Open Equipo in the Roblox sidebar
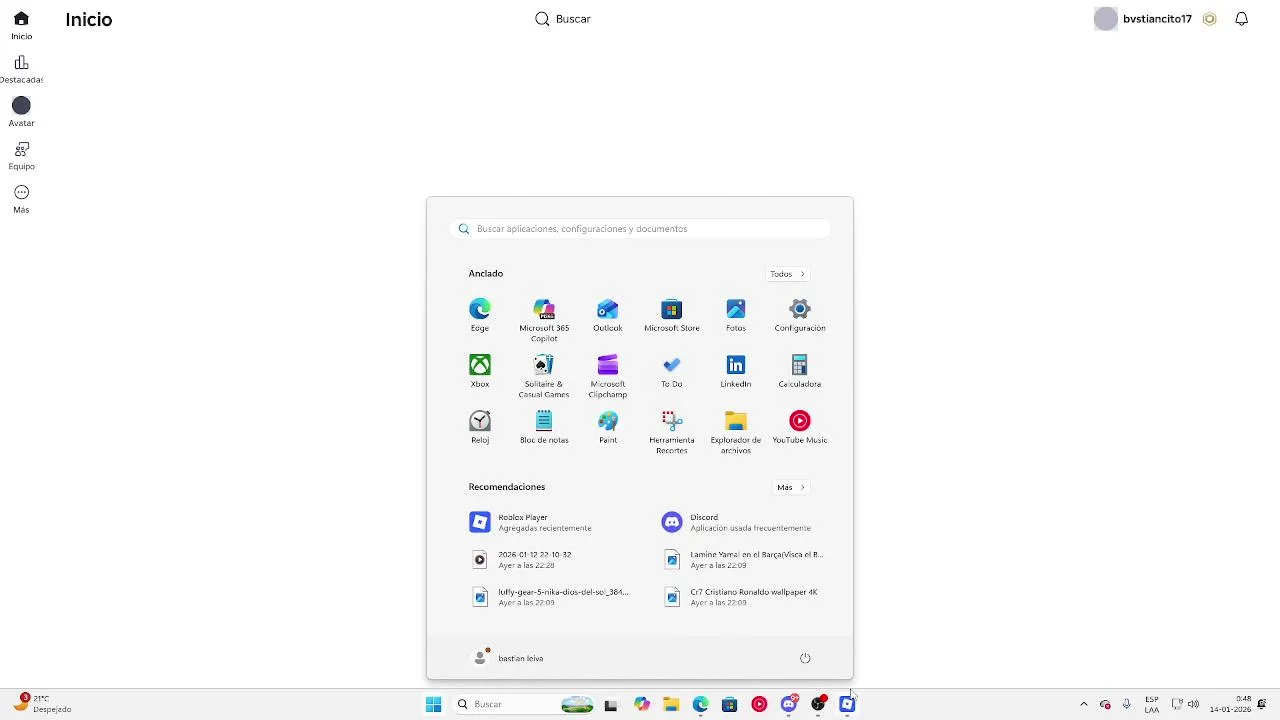Viewport: 1280px width, 720px height. point(21,156)
